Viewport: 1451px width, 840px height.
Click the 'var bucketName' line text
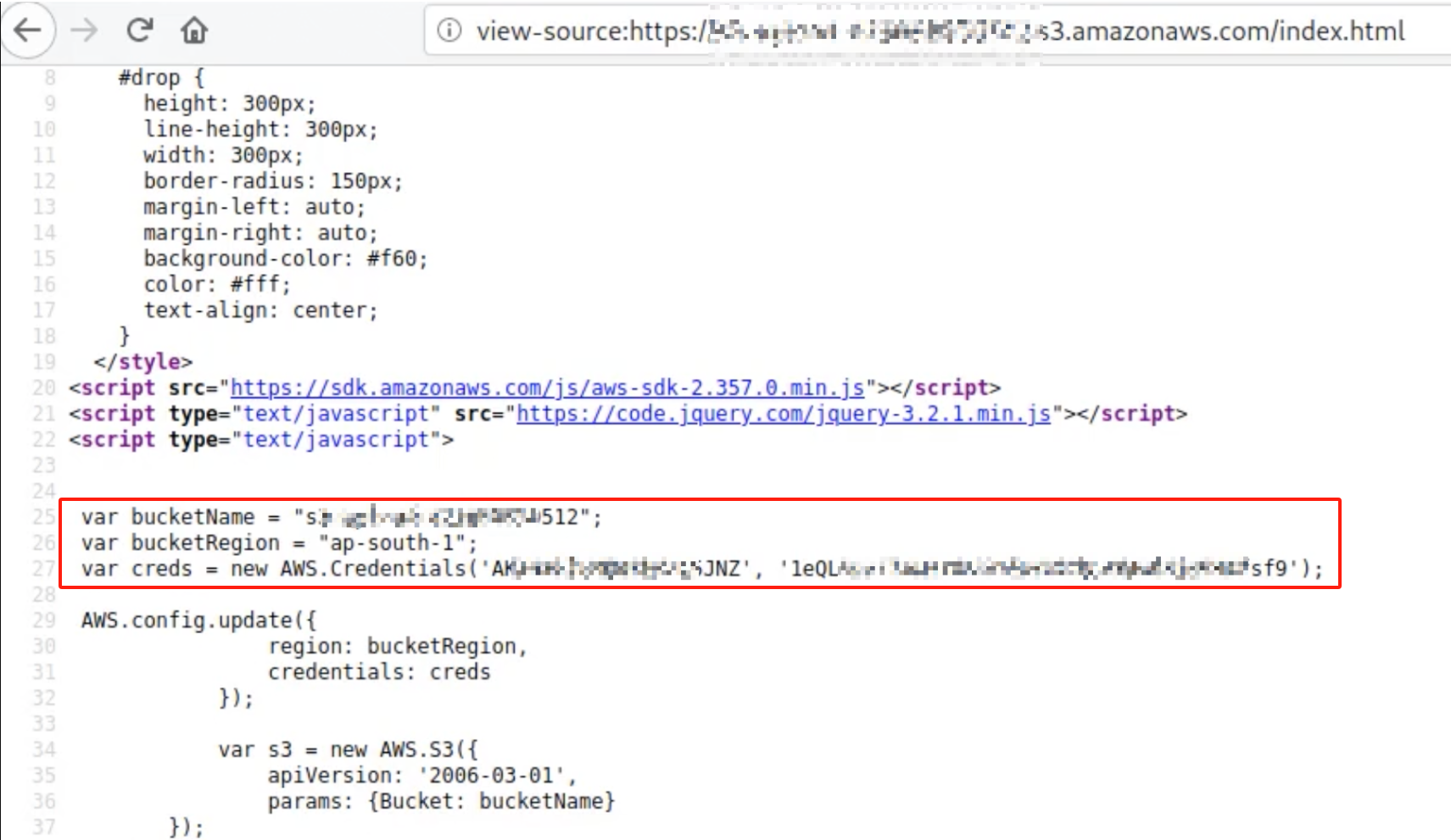pyautogui.click(x=342, y=517)
